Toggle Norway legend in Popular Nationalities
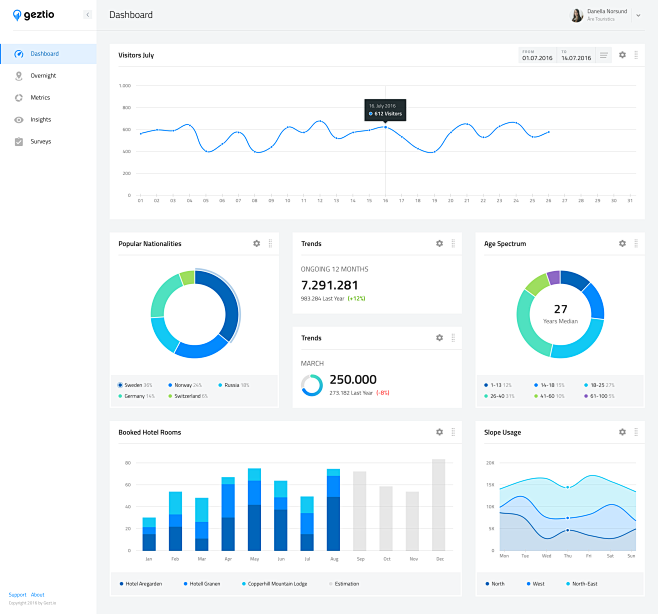This screenshot has width=658, height=614. click(x=185, y=385)
